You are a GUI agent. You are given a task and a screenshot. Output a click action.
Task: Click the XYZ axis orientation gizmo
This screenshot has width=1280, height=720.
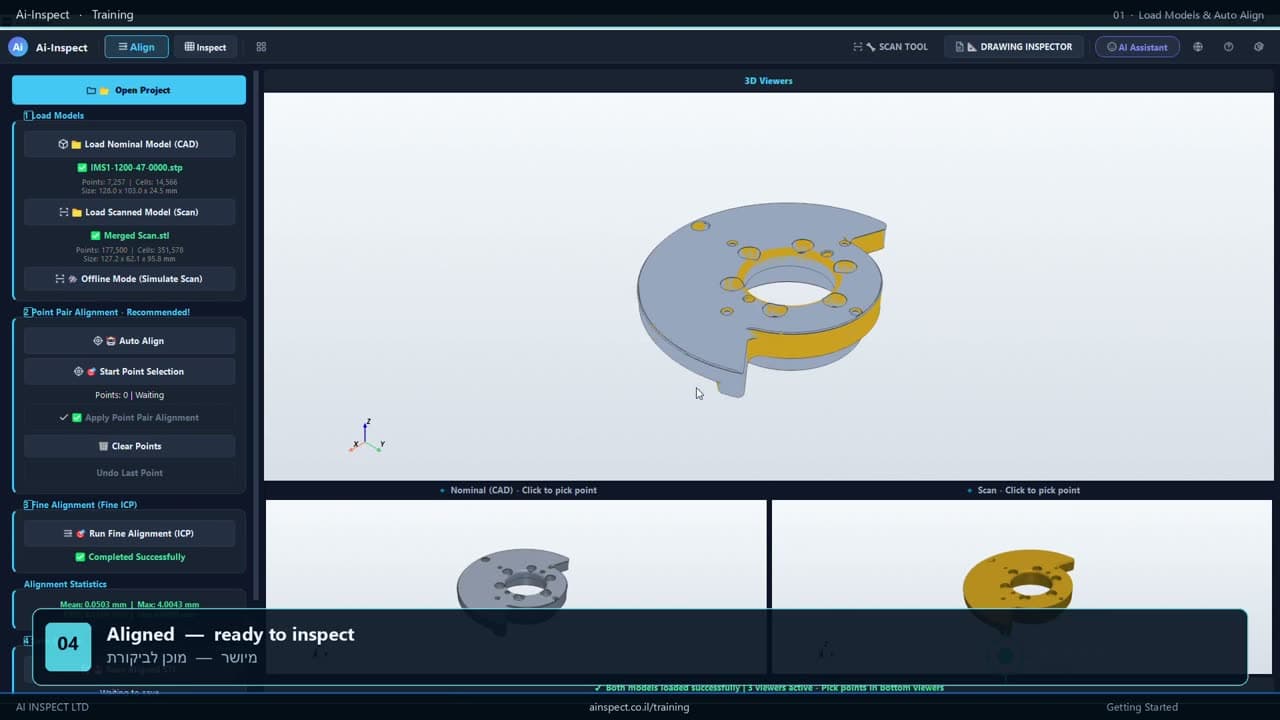pyautogui.click(x=367, y=436)
